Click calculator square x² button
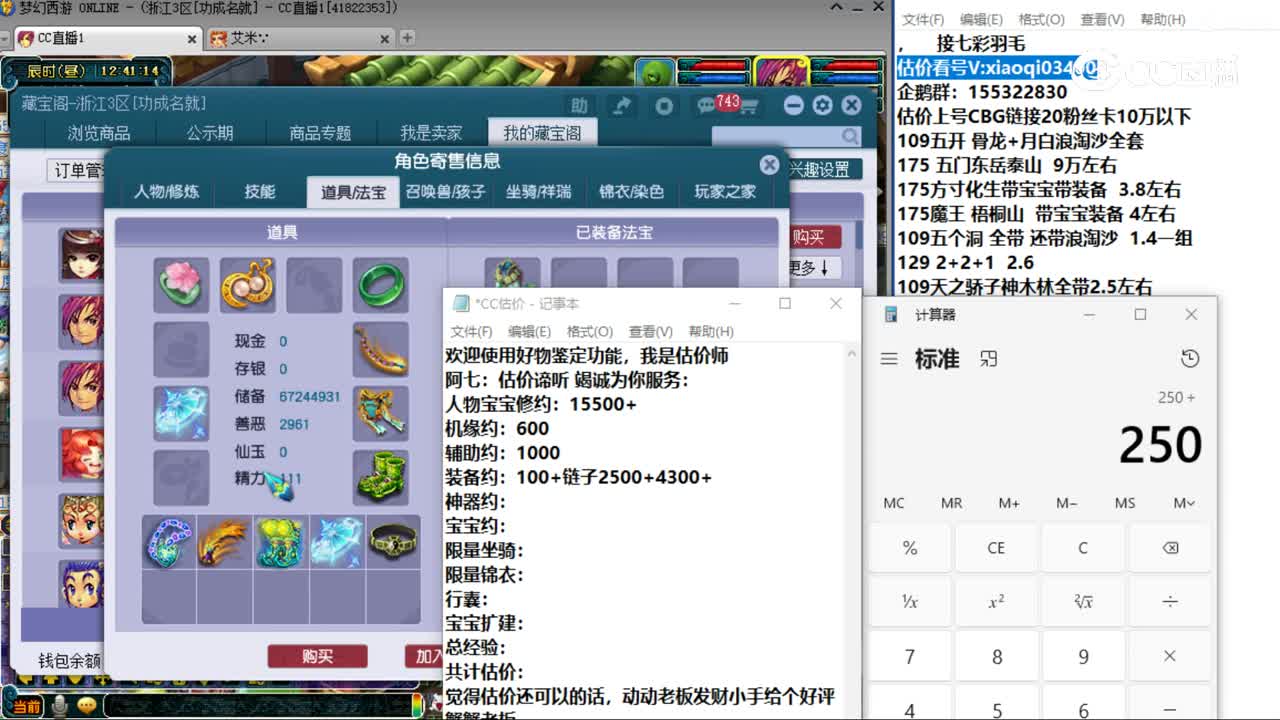1280x720 pixels. coord(996,602)
